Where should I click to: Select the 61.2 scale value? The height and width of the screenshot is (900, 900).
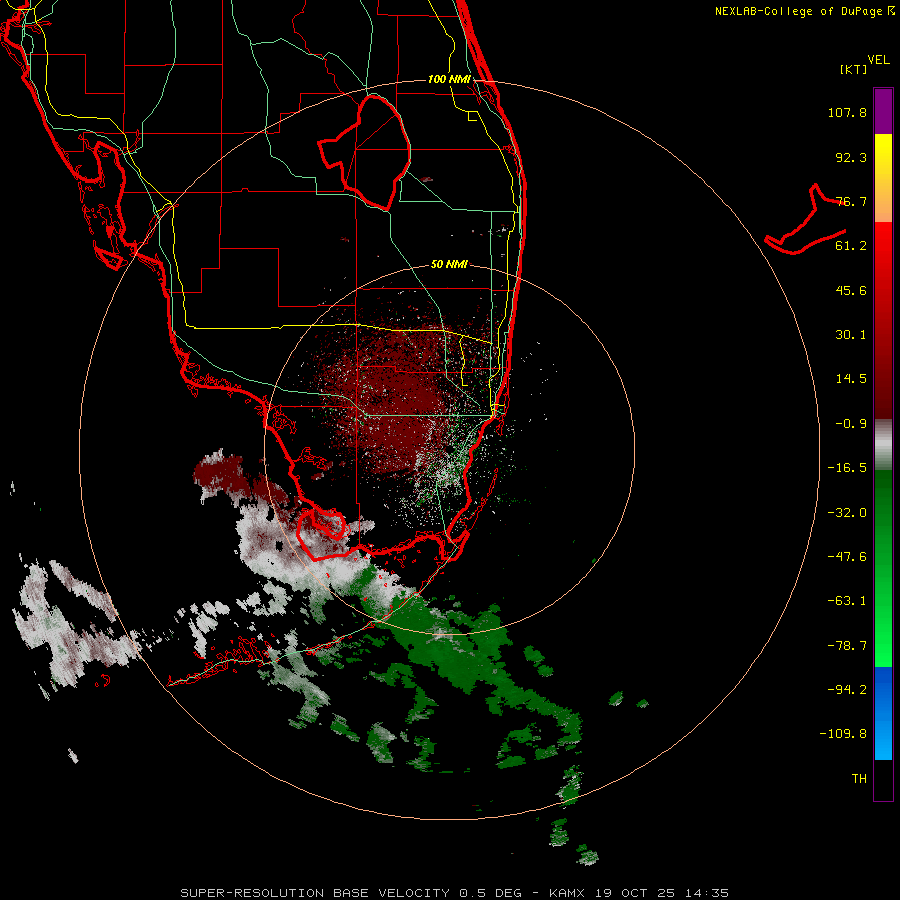tap(851, 246)
